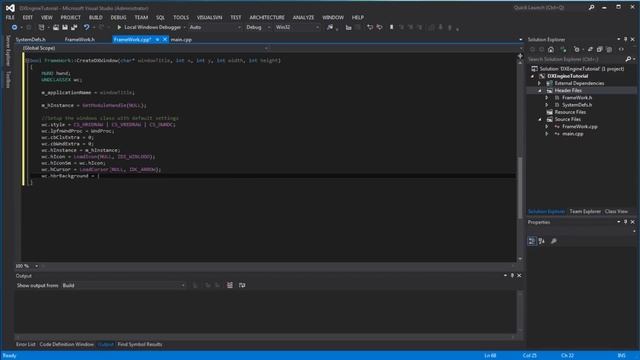This screenshot has width=640, height=360.
Task: Click the Property Pages wrench icon
Action: (x=553, y=241)
